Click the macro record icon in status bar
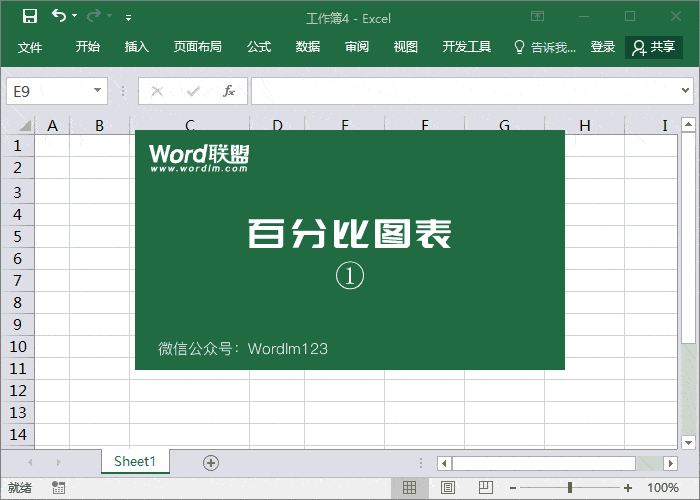The height and width of the screenshot is (500, 700). (59, 487)
